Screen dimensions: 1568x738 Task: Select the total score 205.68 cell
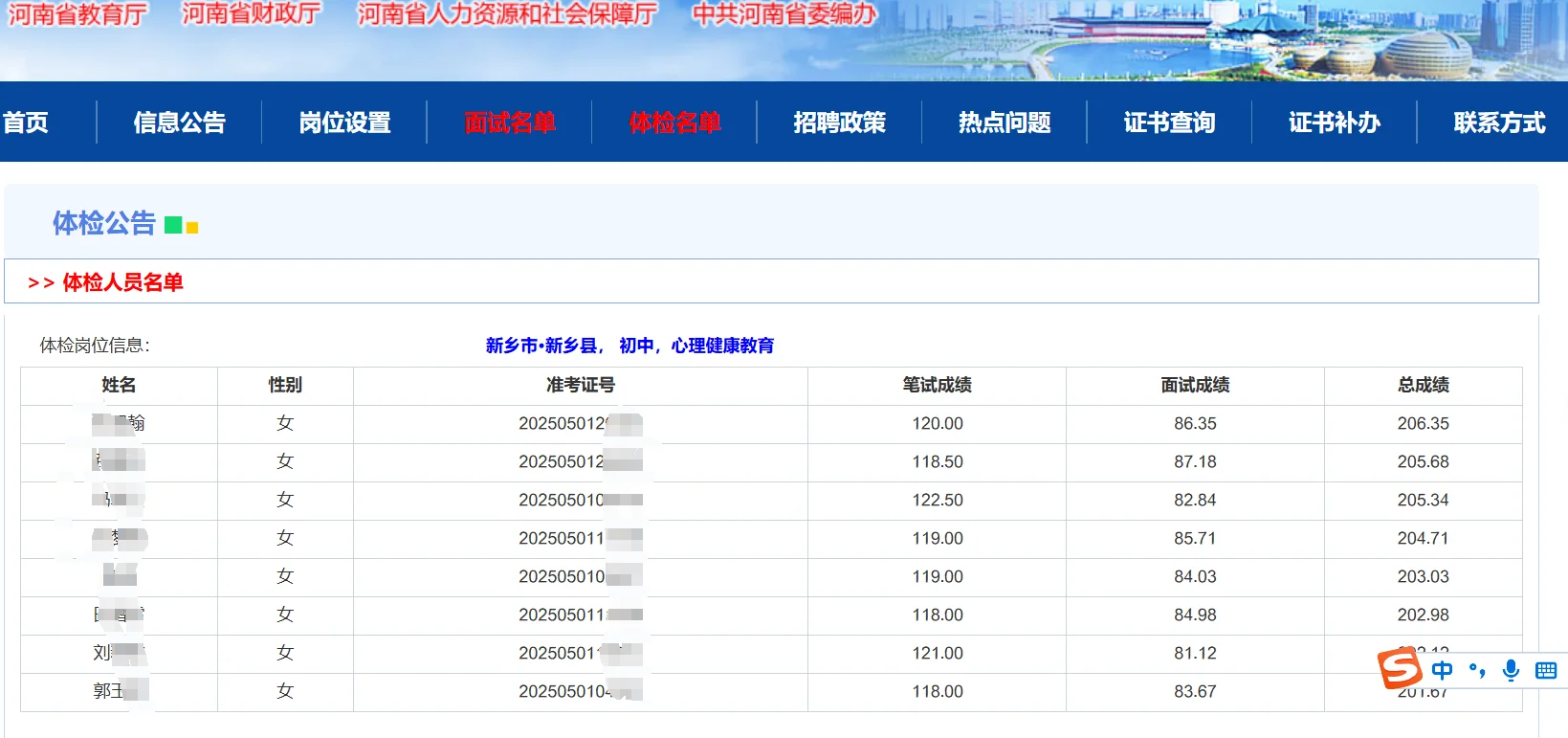click(x=1424, y=461)
